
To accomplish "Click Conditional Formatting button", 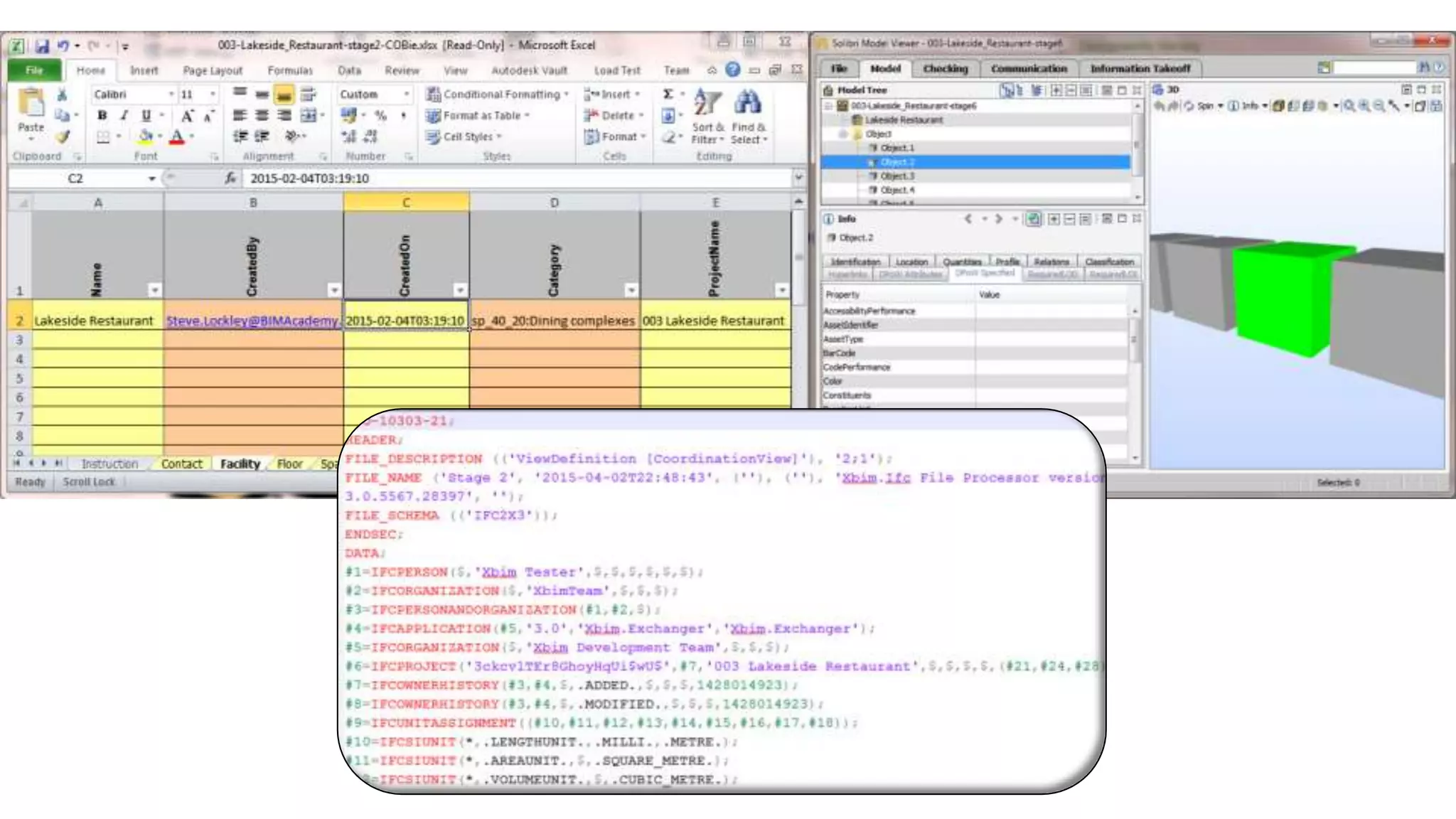I will (497, 94).
